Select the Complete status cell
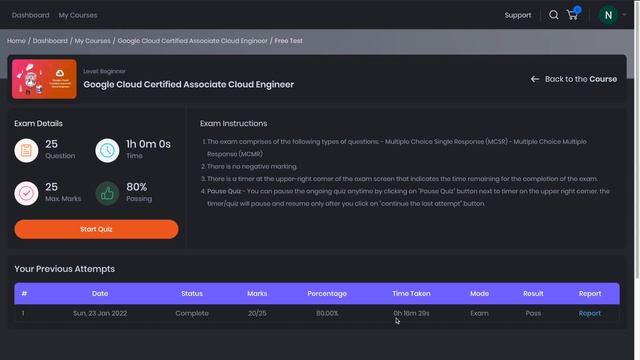This screenshot has height=360, width=640. [x=192, y=313]
